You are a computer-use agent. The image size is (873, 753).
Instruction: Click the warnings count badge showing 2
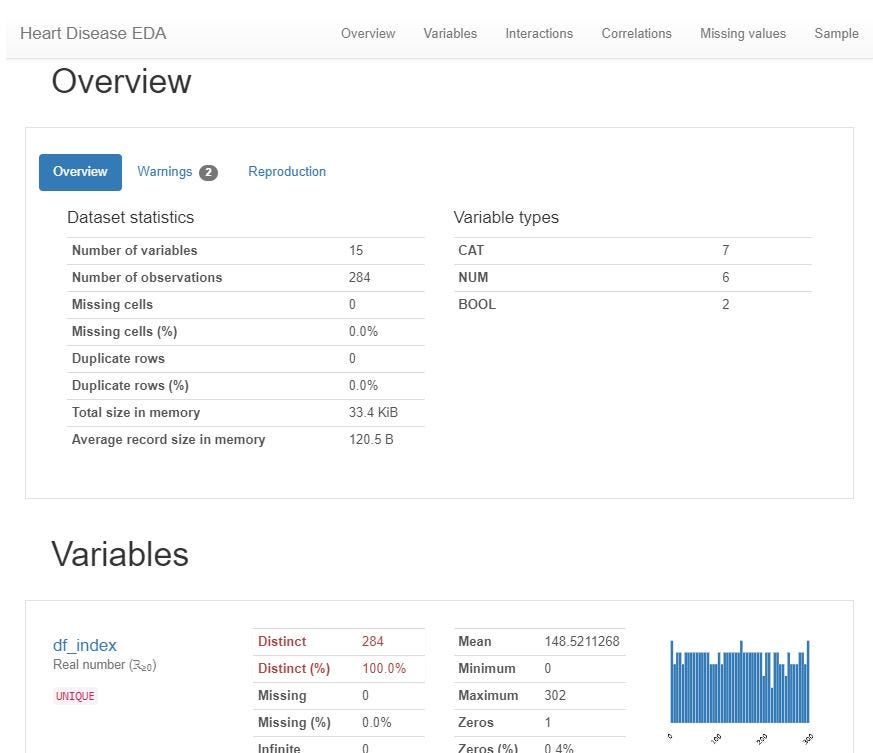point(208,173)
